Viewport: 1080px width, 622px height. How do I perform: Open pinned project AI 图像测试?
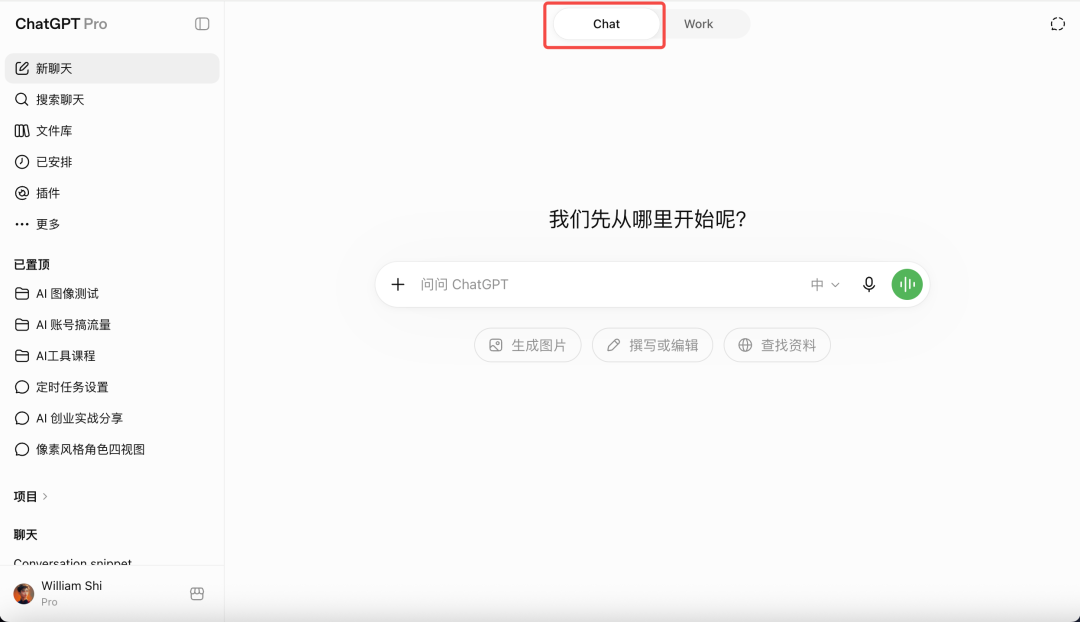click(x=112, y=293)
